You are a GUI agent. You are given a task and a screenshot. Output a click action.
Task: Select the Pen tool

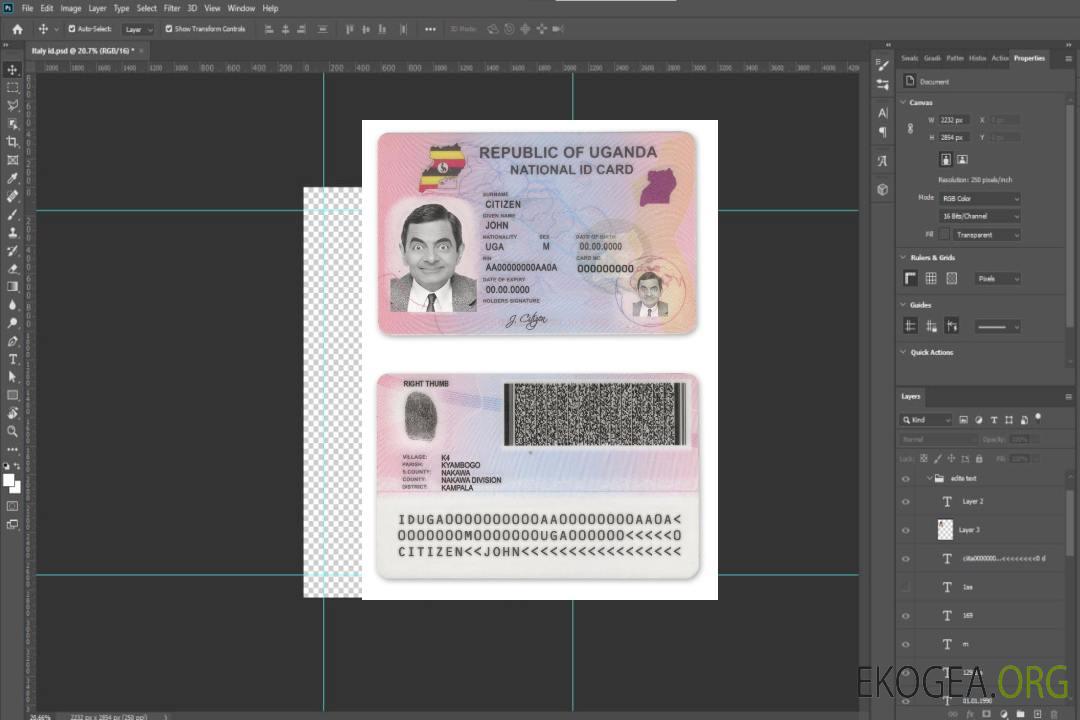point(12,341)
